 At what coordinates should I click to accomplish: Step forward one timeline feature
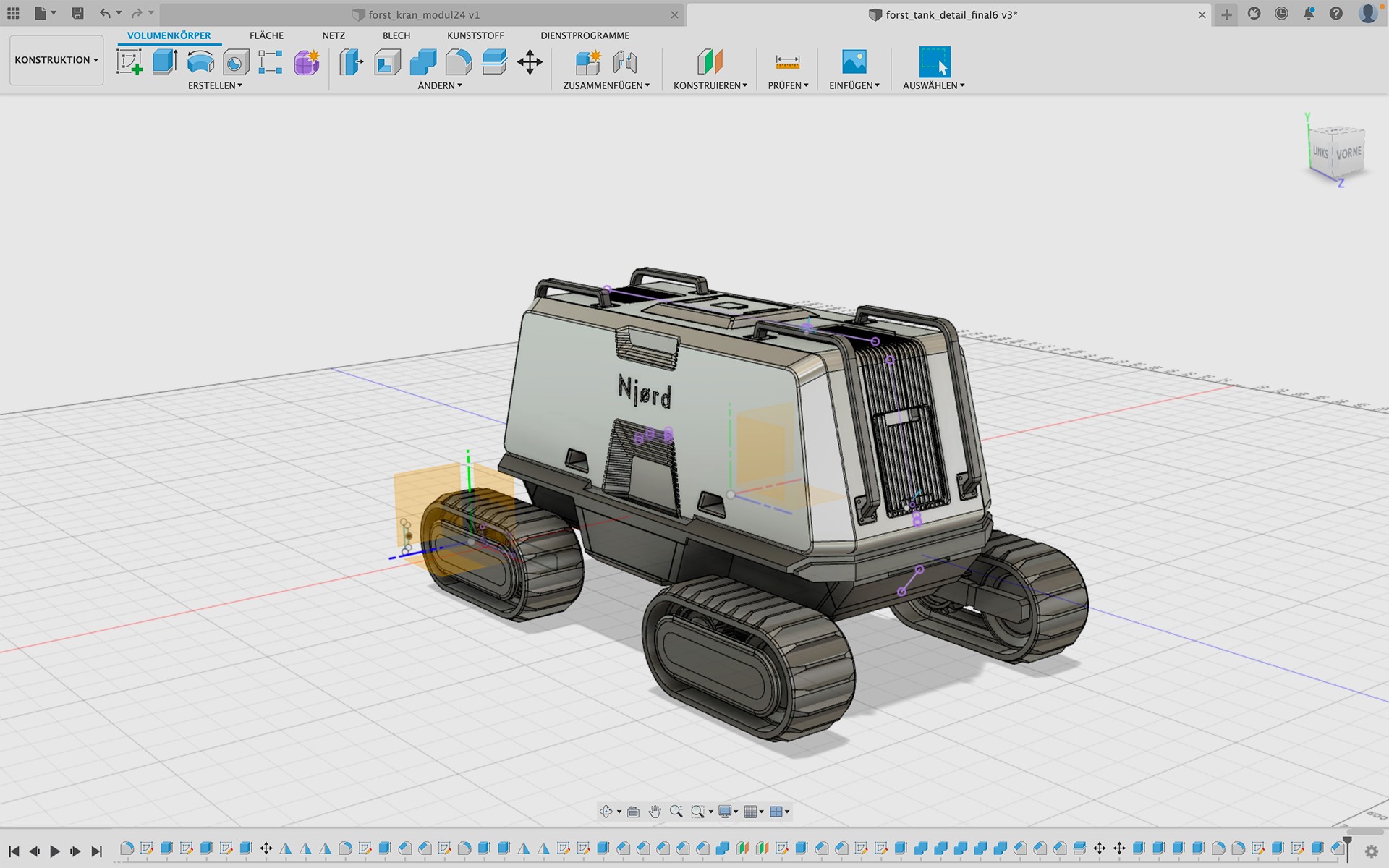coord(75,851)
